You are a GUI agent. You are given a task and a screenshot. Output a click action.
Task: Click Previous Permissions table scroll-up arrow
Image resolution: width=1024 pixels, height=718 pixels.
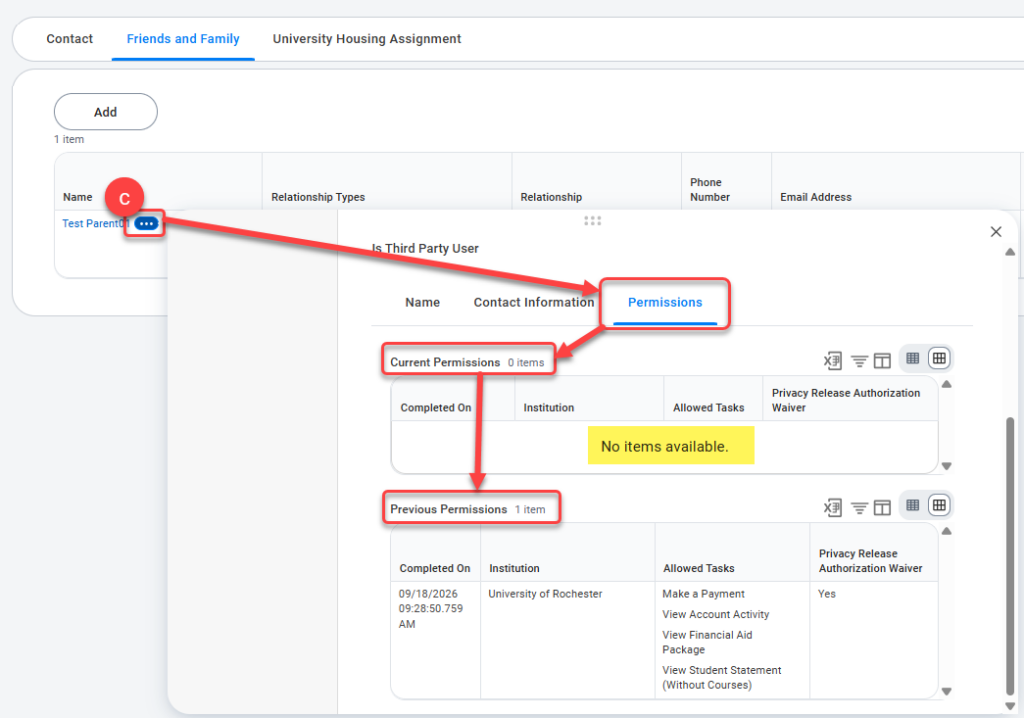coord(946,531)
